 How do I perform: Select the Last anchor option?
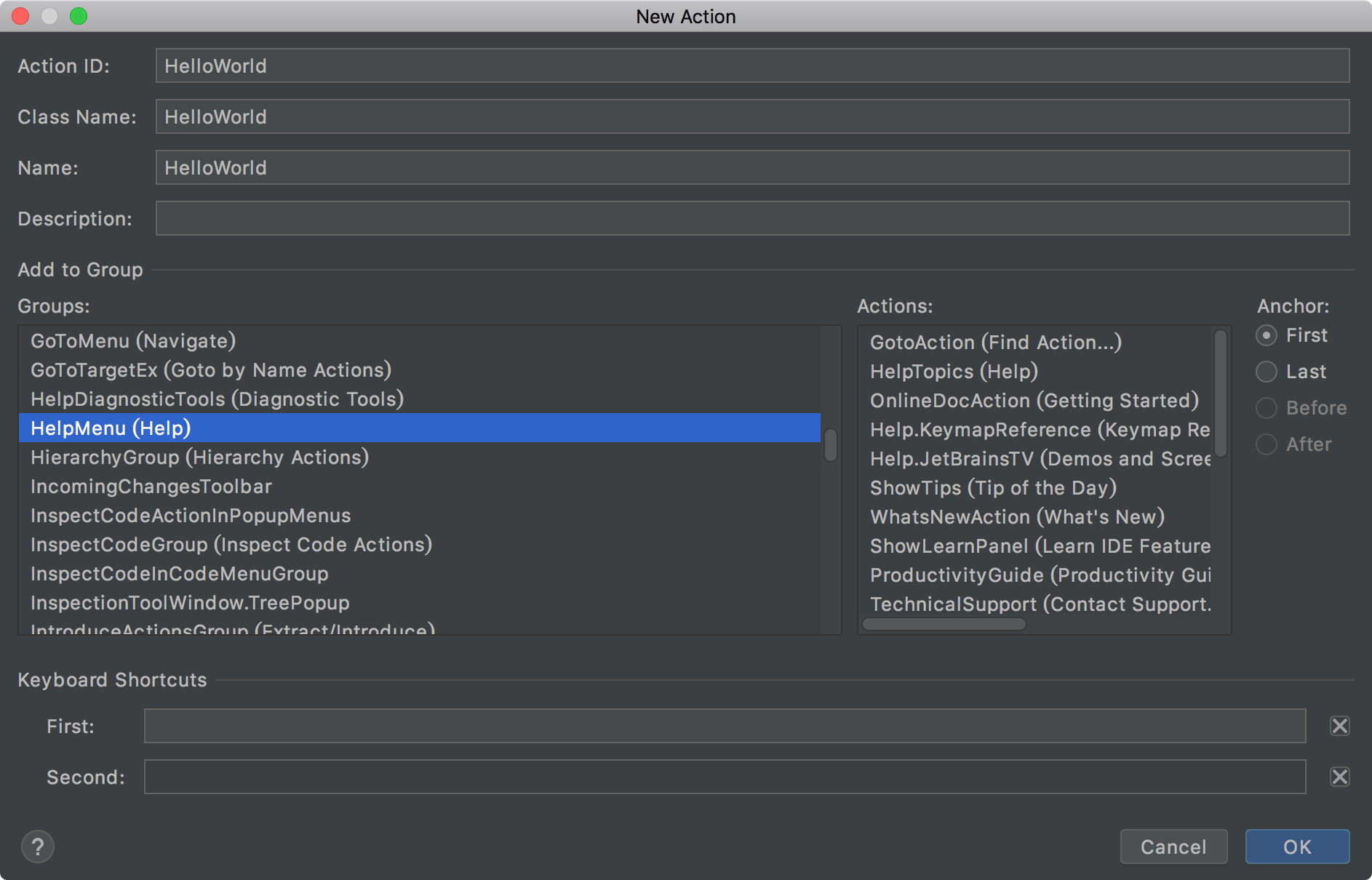tap(1267, 372)
